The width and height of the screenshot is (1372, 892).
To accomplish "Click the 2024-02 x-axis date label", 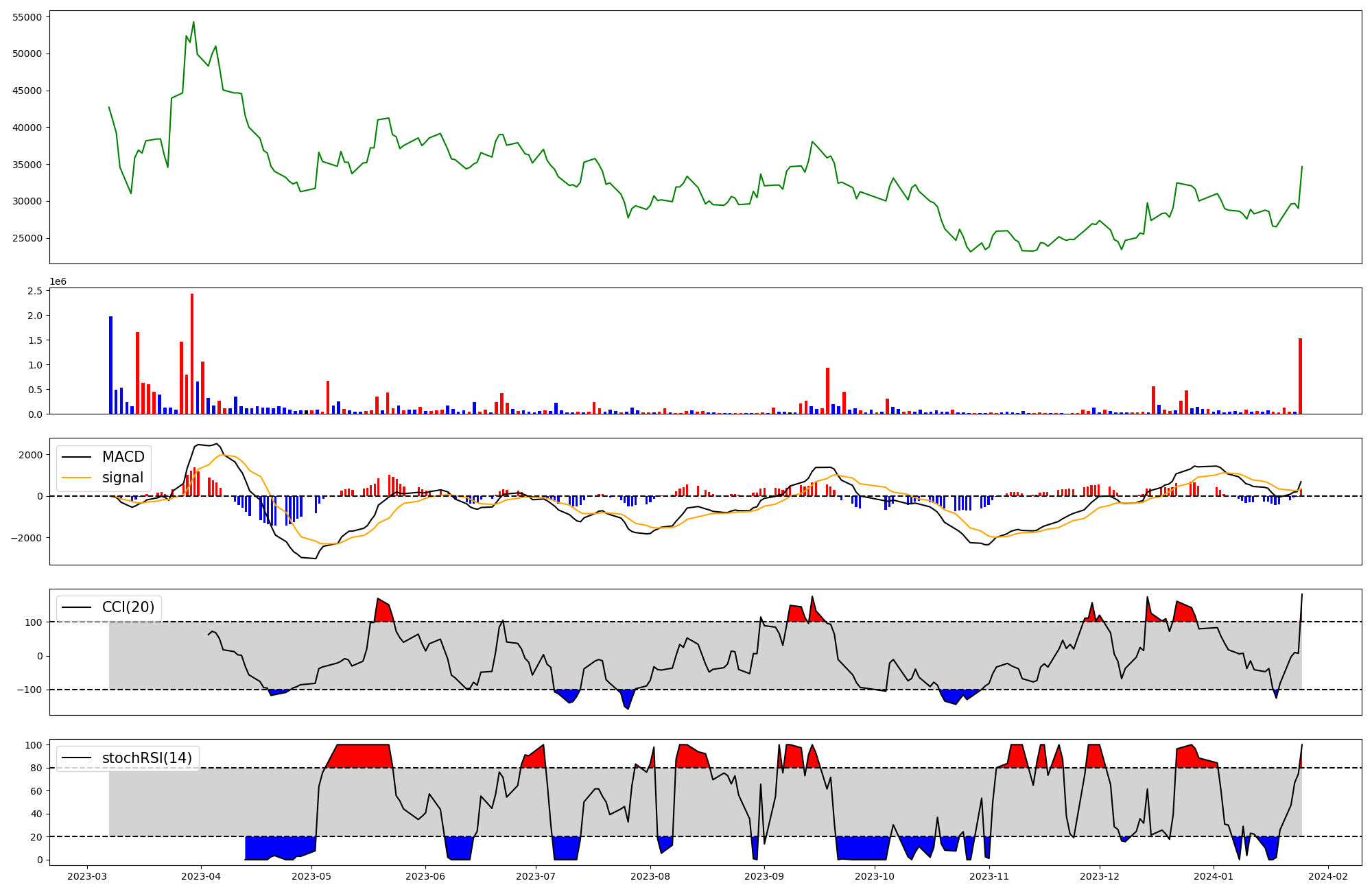I will pyautogui.click(x=1329, y=876).
